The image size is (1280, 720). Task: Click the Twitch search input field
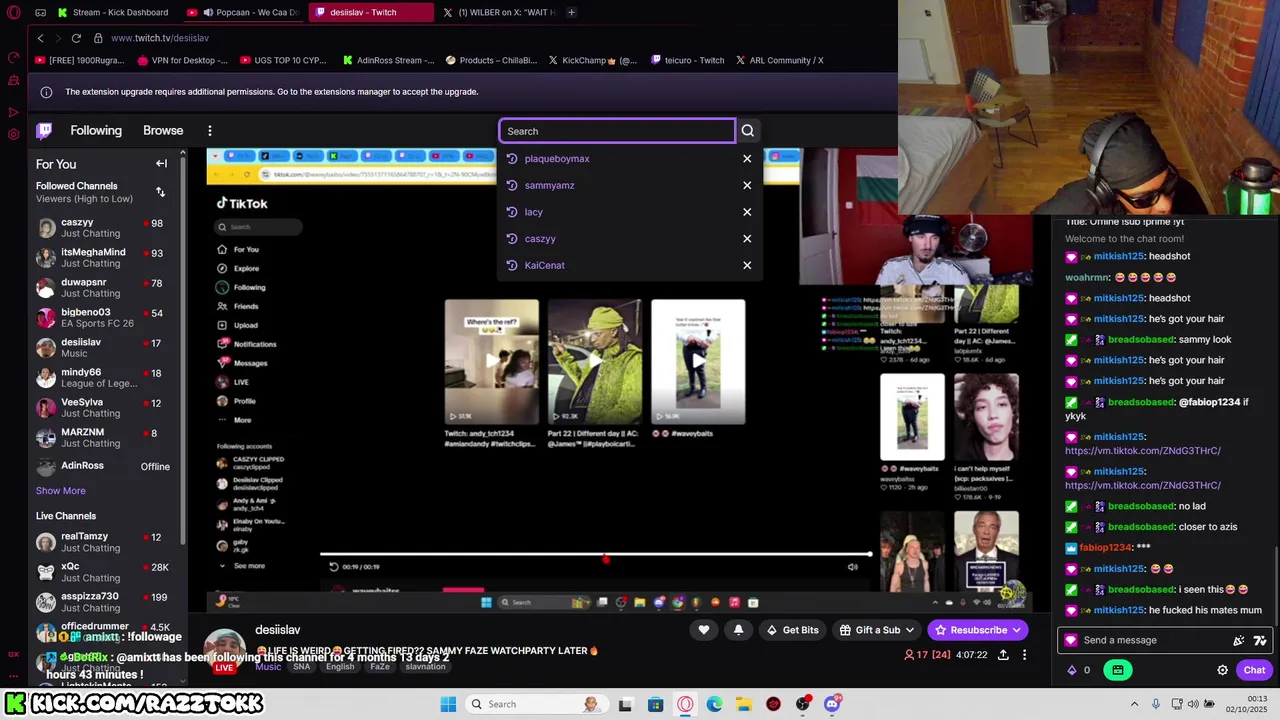point(617,131)
